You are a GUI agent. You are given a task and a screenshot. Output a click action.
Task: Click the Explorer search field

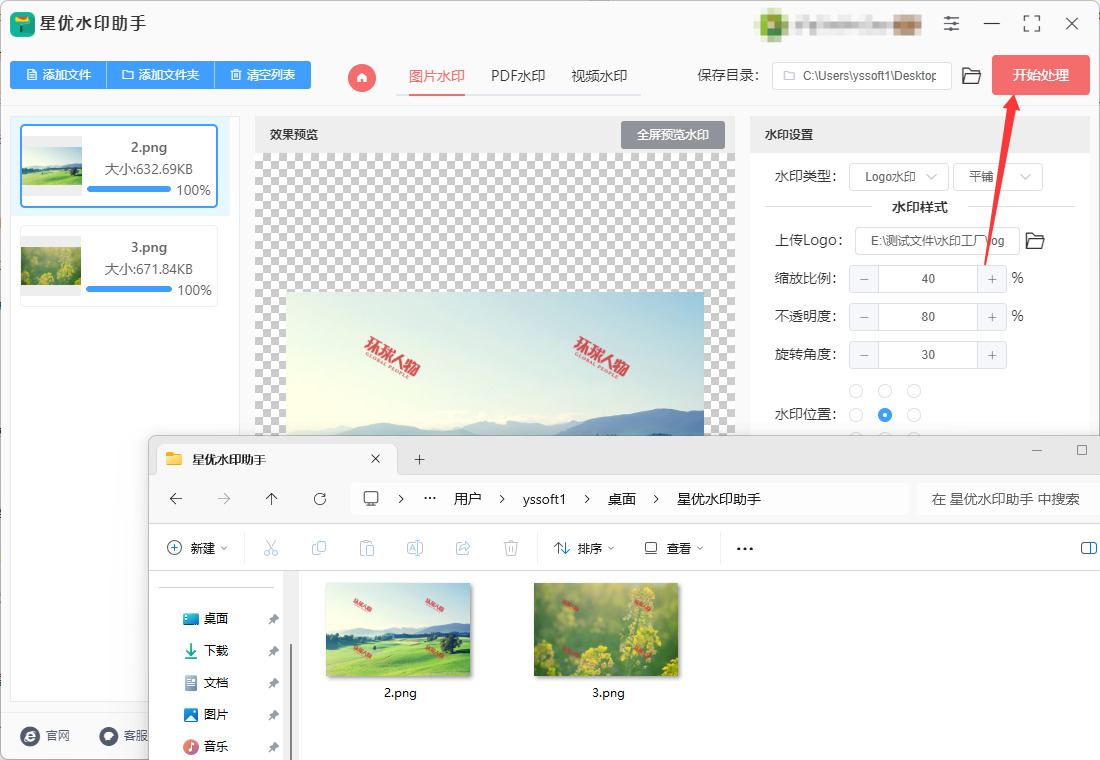1008,499
